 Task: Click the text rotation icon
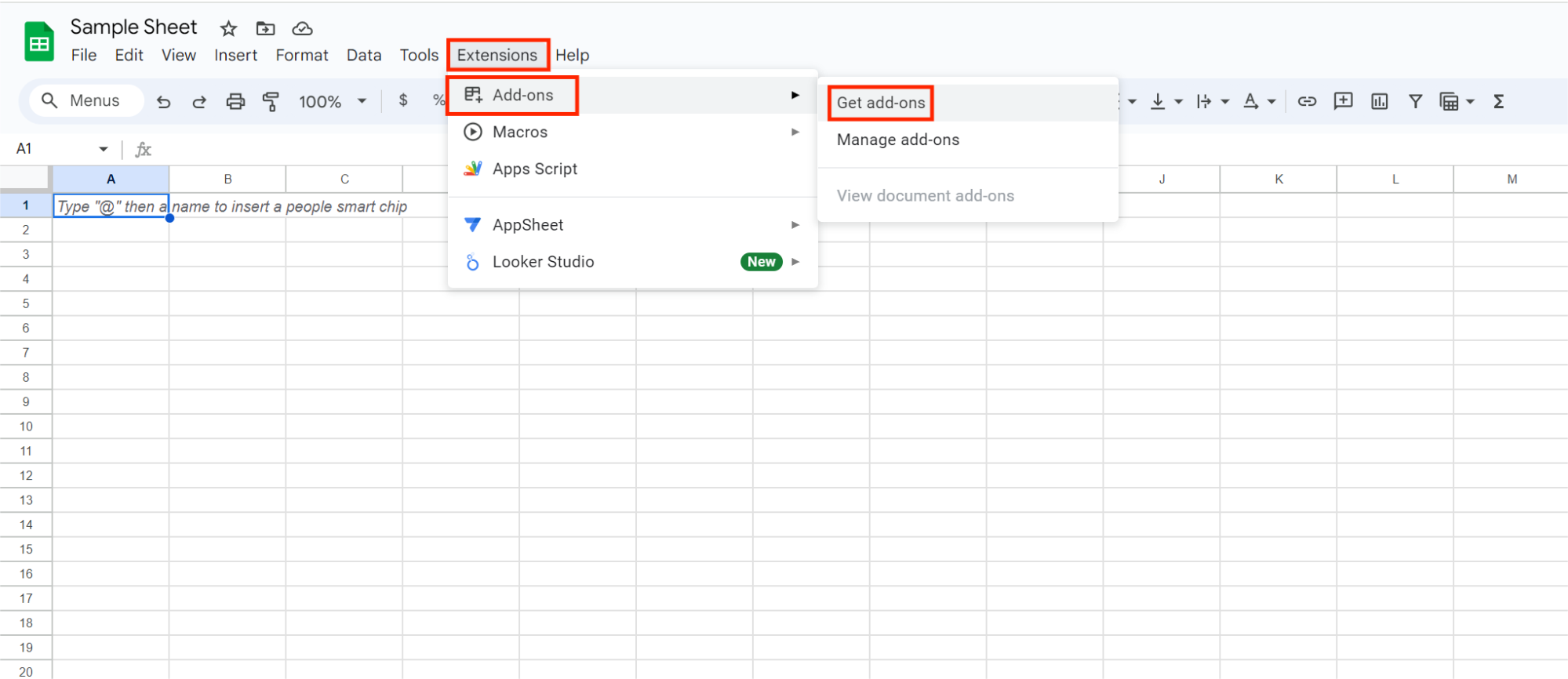[x=1250, y=101]
